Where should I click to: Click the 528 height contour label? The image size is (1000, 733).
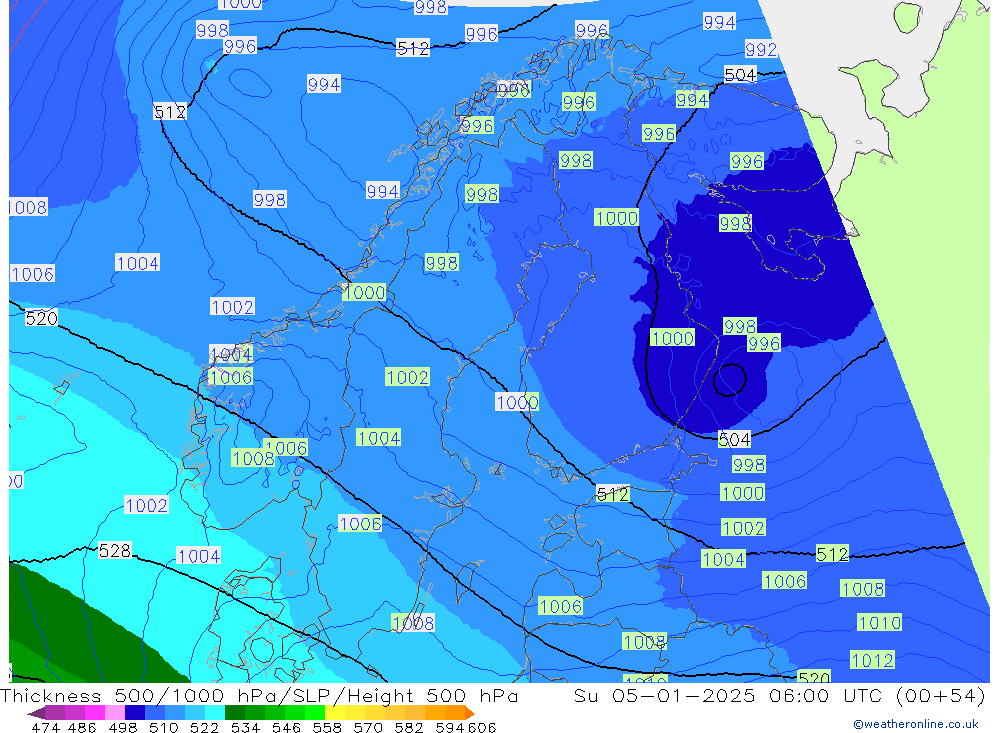[x=115, y=550]
